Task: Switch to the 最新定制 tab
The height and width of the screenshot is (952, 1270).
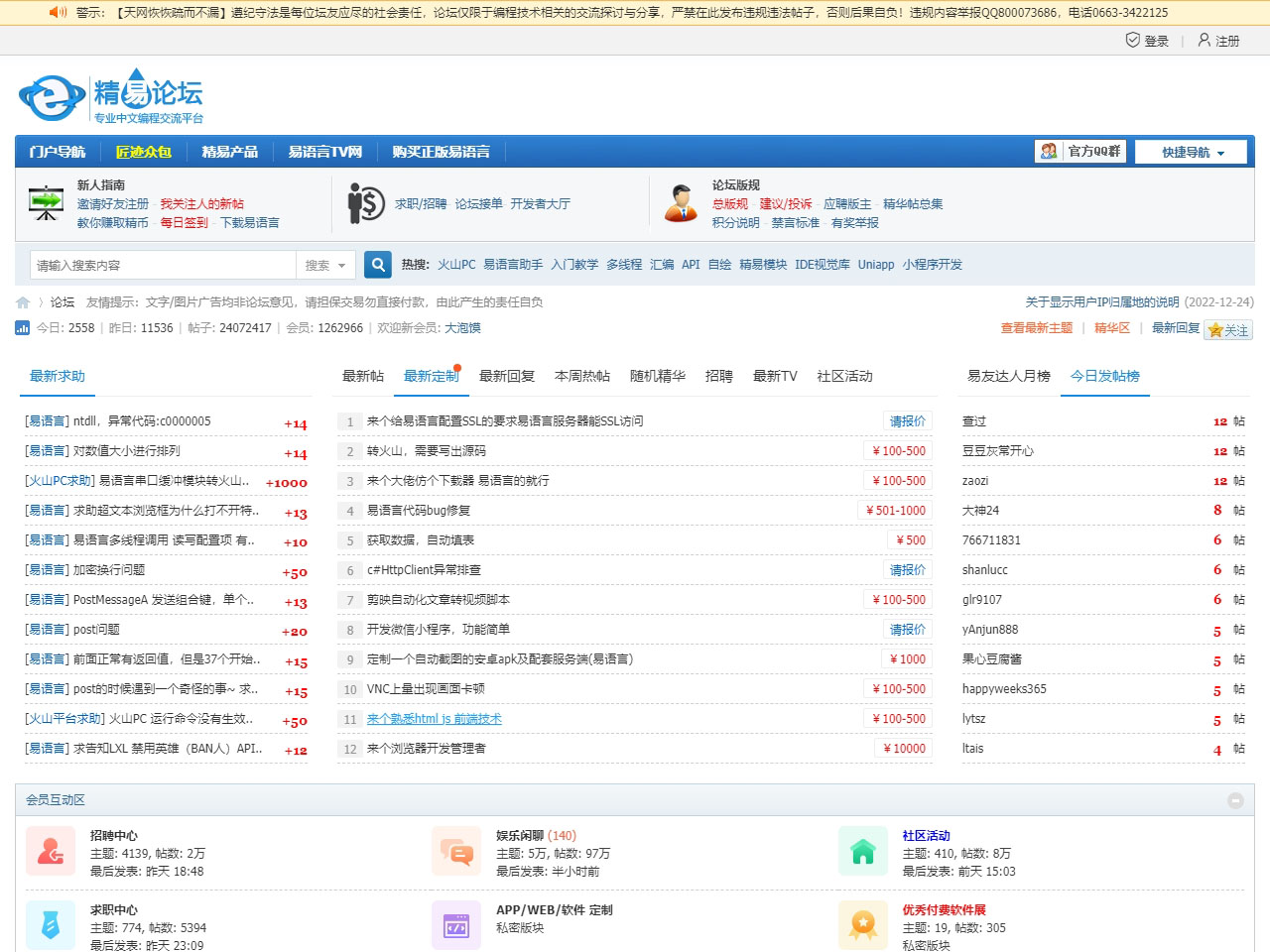Action: pos(431,376)
